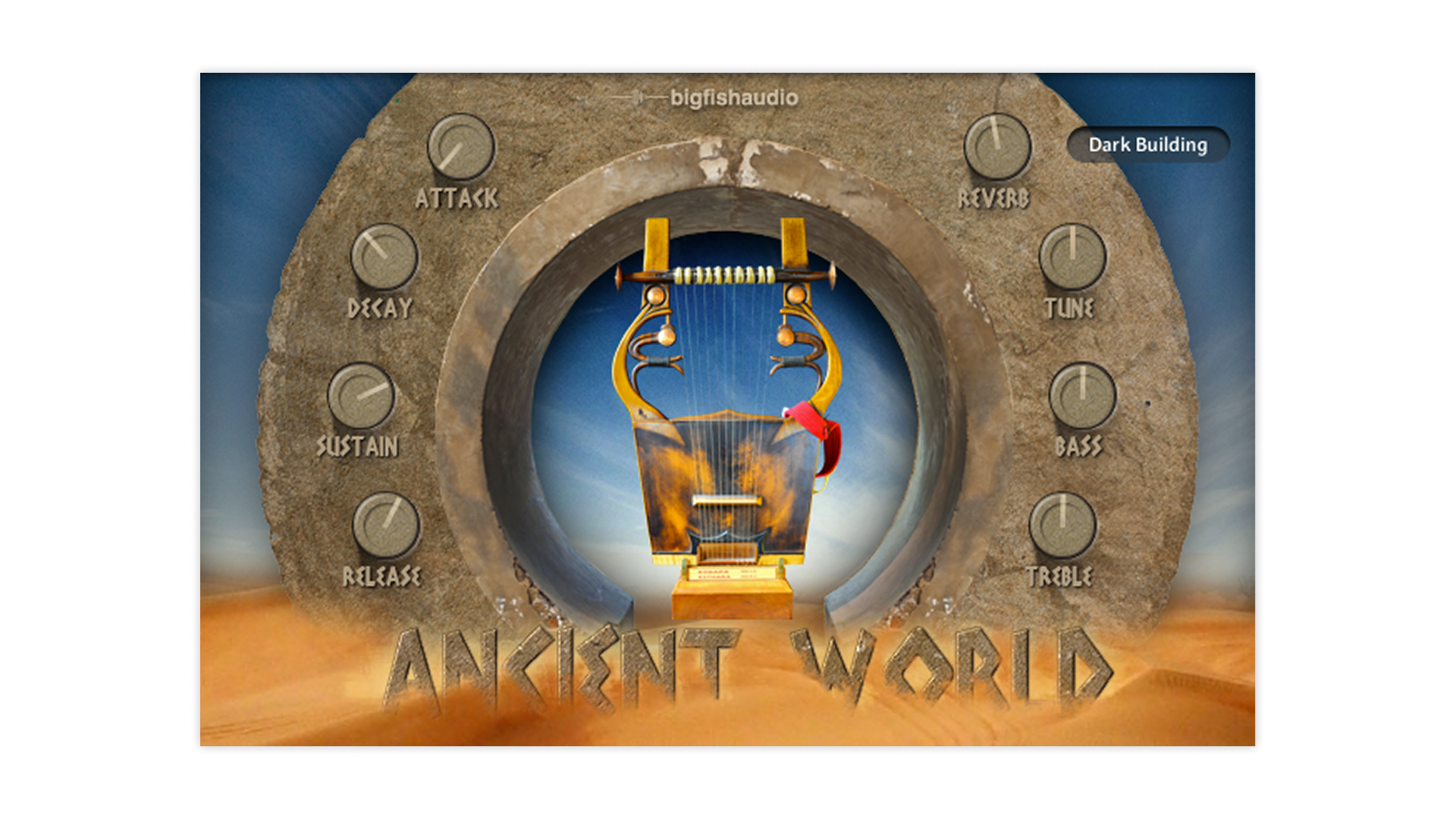Click the Reverb knob
The height and width of the screenshot is (819, 1456).
pos(996,147)
